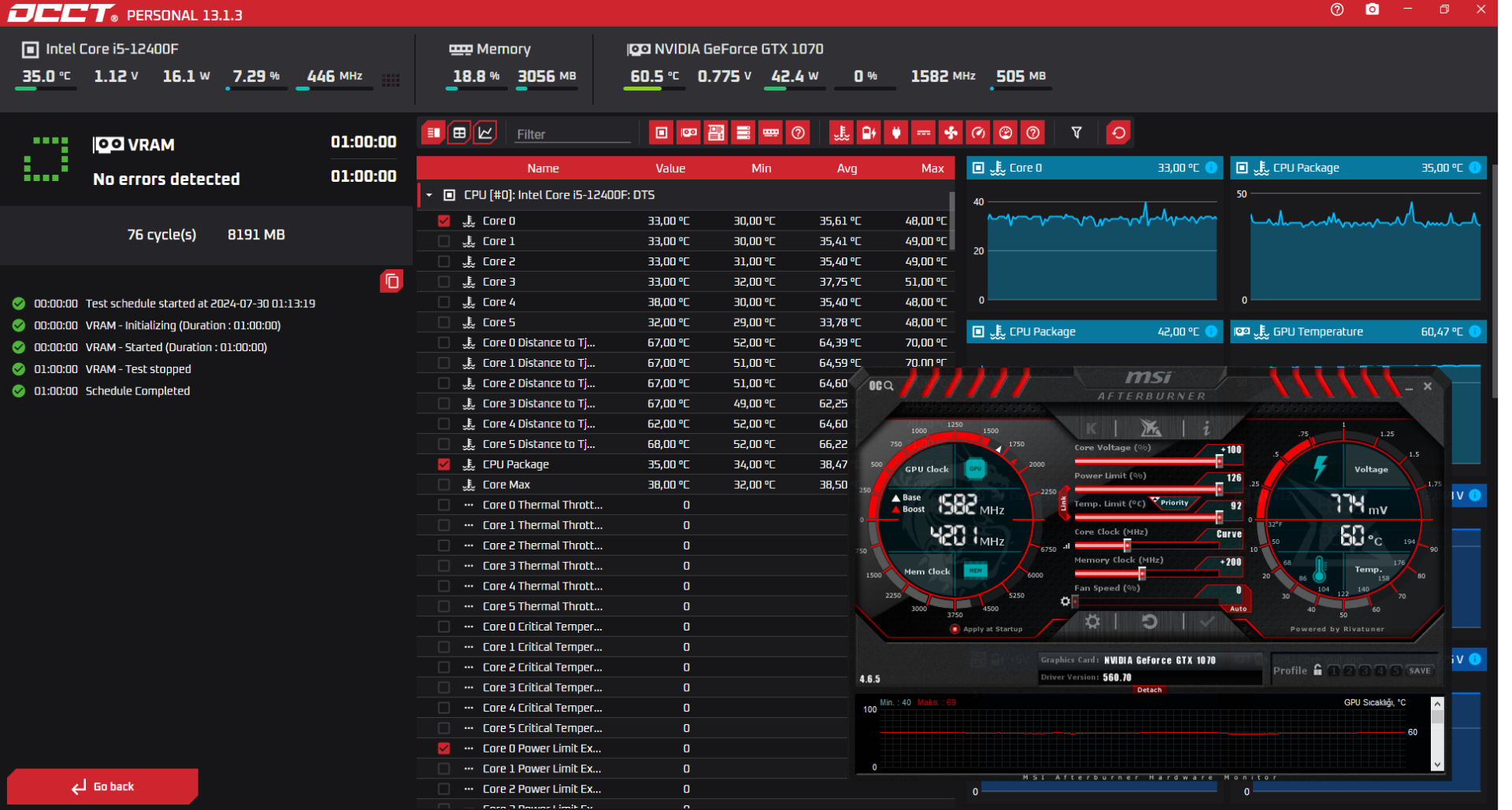Viewport: 1512px width, 810px height.
Task: Sort the sensor table by the Avg column
Action: click(847, 168)
